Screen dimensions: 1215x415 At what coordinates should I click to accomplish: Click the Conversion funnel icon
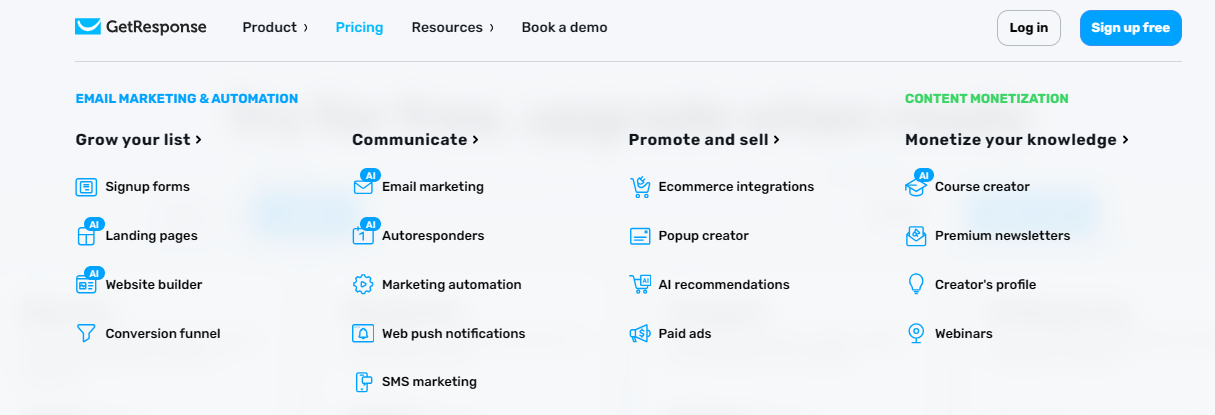click(86, 334)
